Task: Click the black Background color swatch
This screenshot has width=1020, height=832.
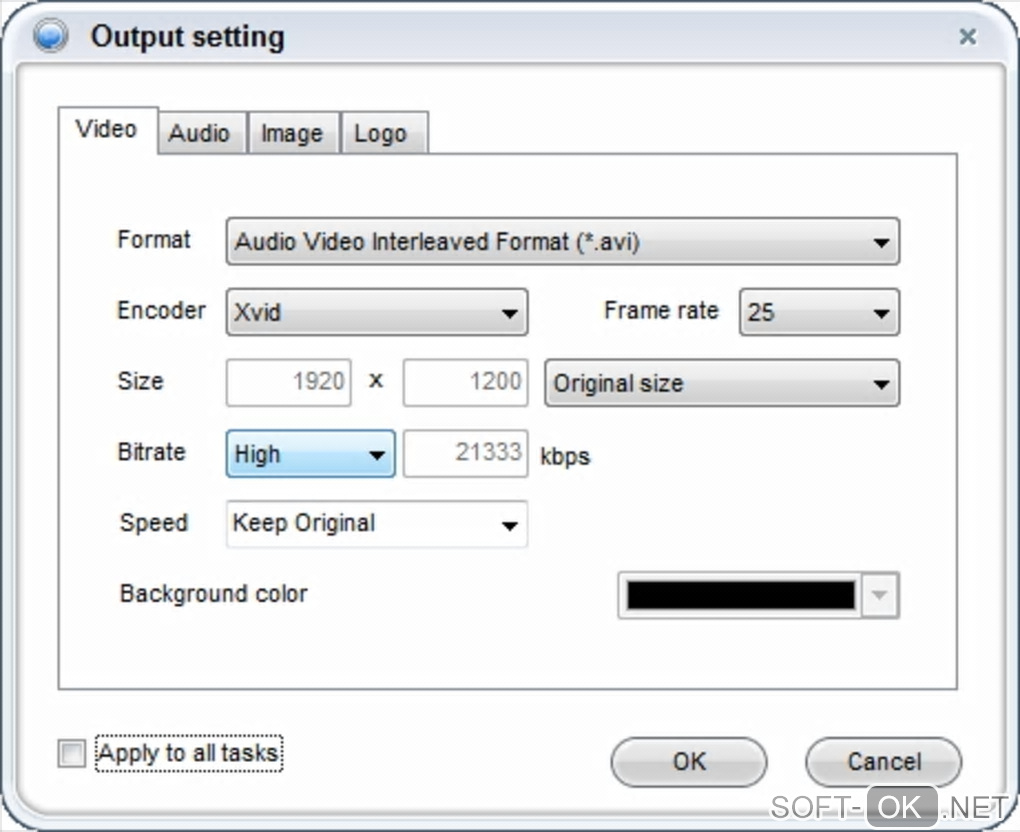Action: coord(740,595)
